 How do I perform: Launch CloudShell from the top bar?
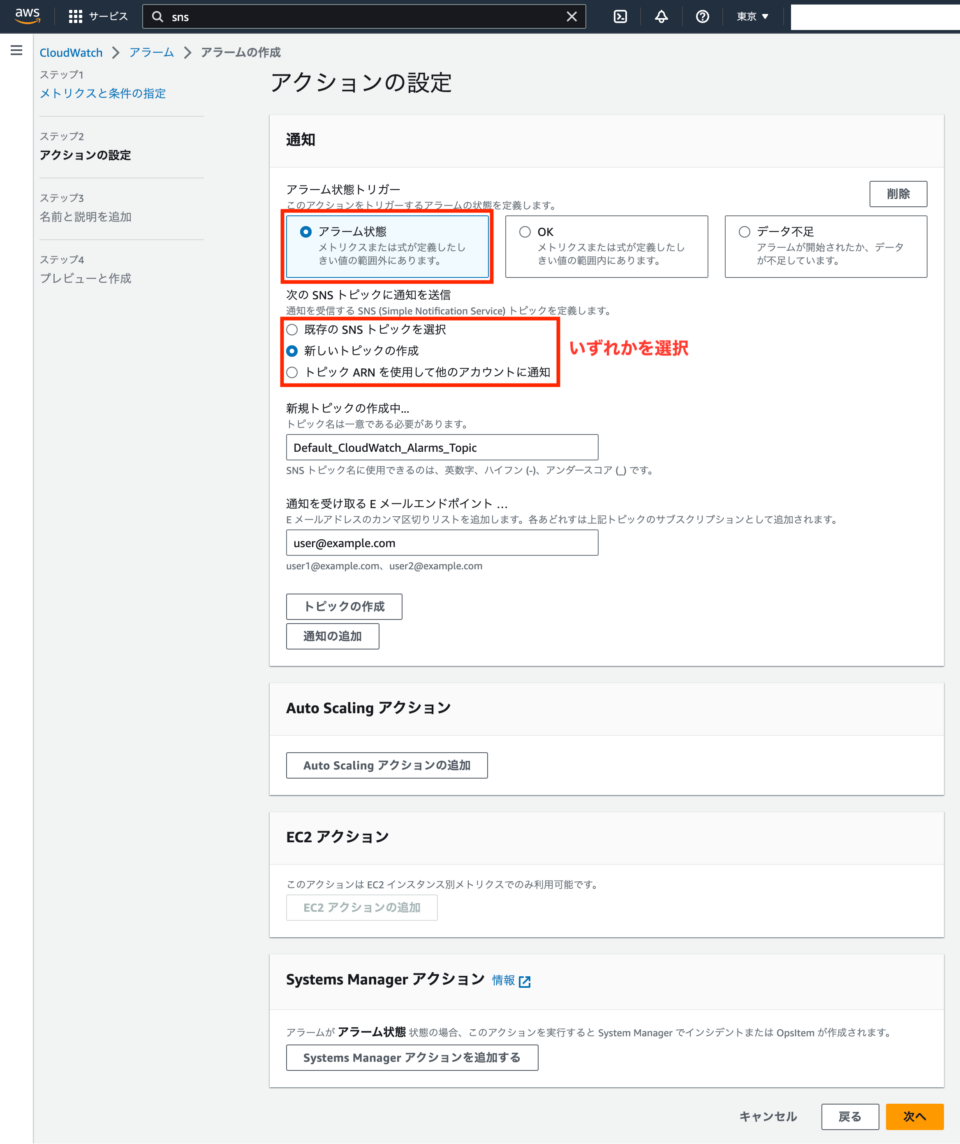(623, 16)
